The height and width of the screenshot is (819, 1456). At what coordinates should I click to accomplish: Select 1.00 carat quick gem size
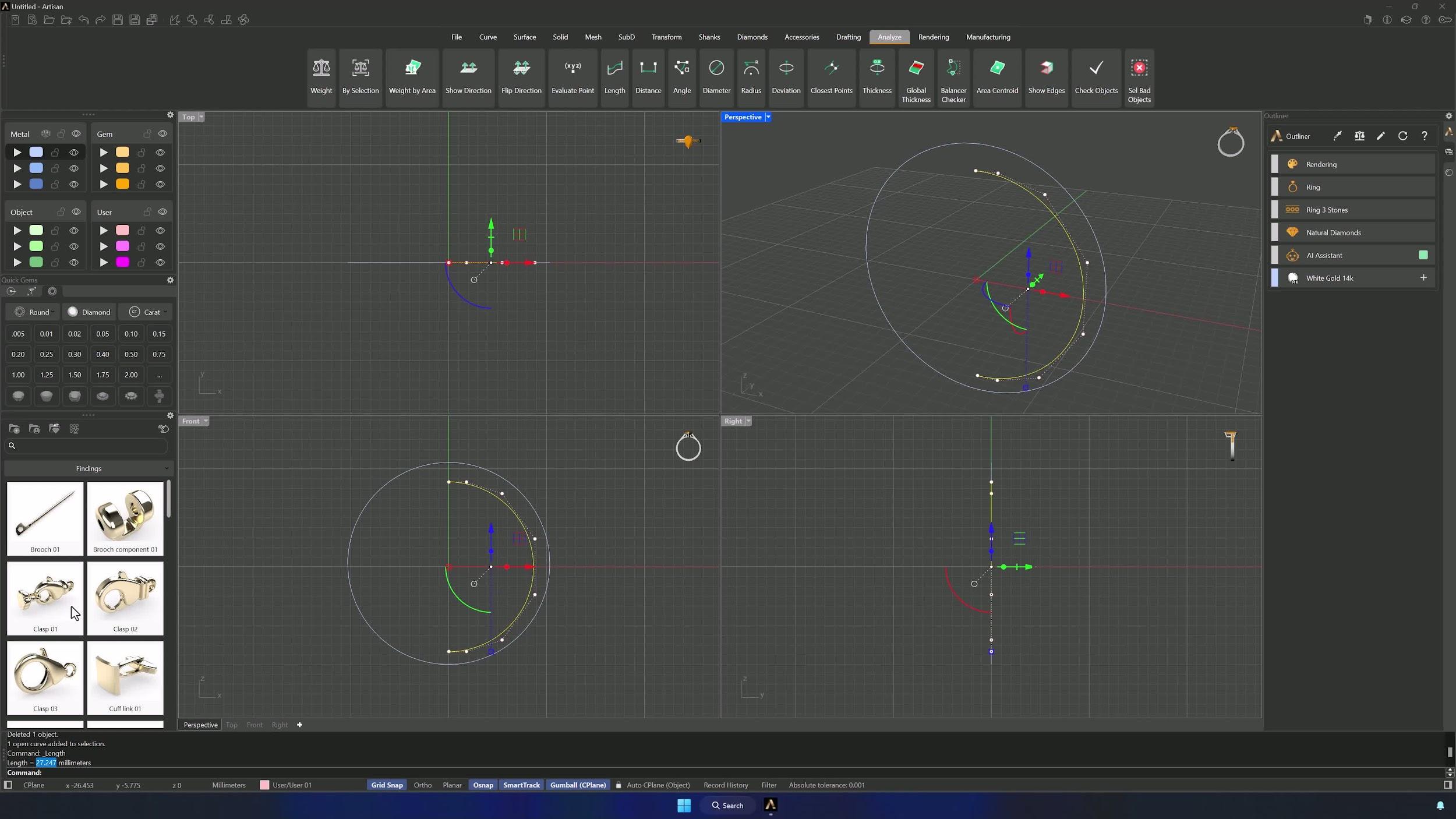[x=19, y=375]
